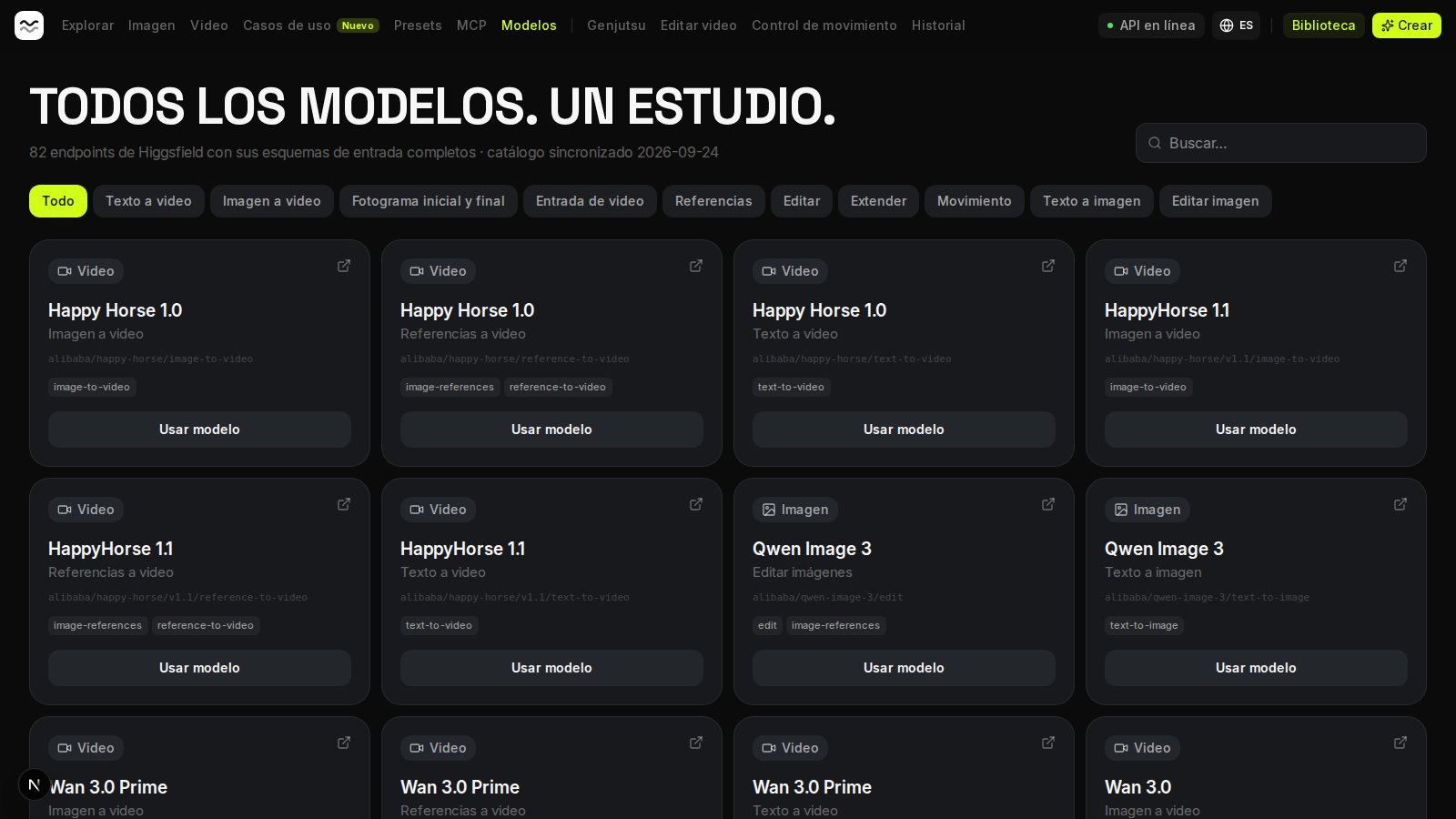Open external link for Happy Horse 1.0 Referencias a video
The width and height of the screenshot is (1456, 819).
tap(696, 266)
